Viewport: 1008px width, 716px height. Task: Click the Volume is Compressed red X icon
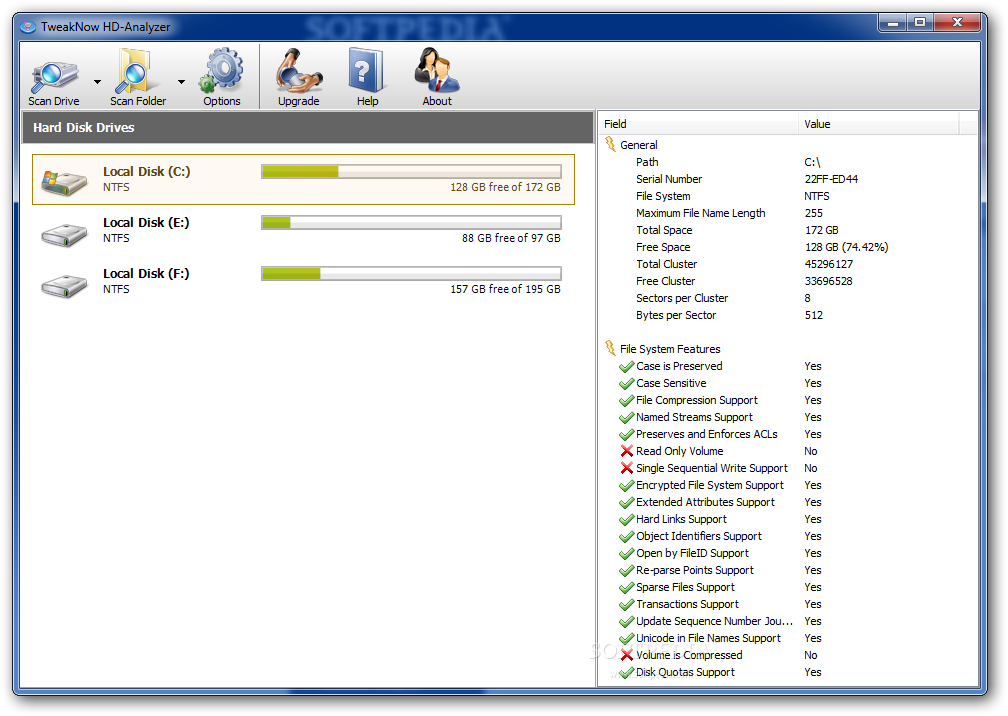click(627, 655)
